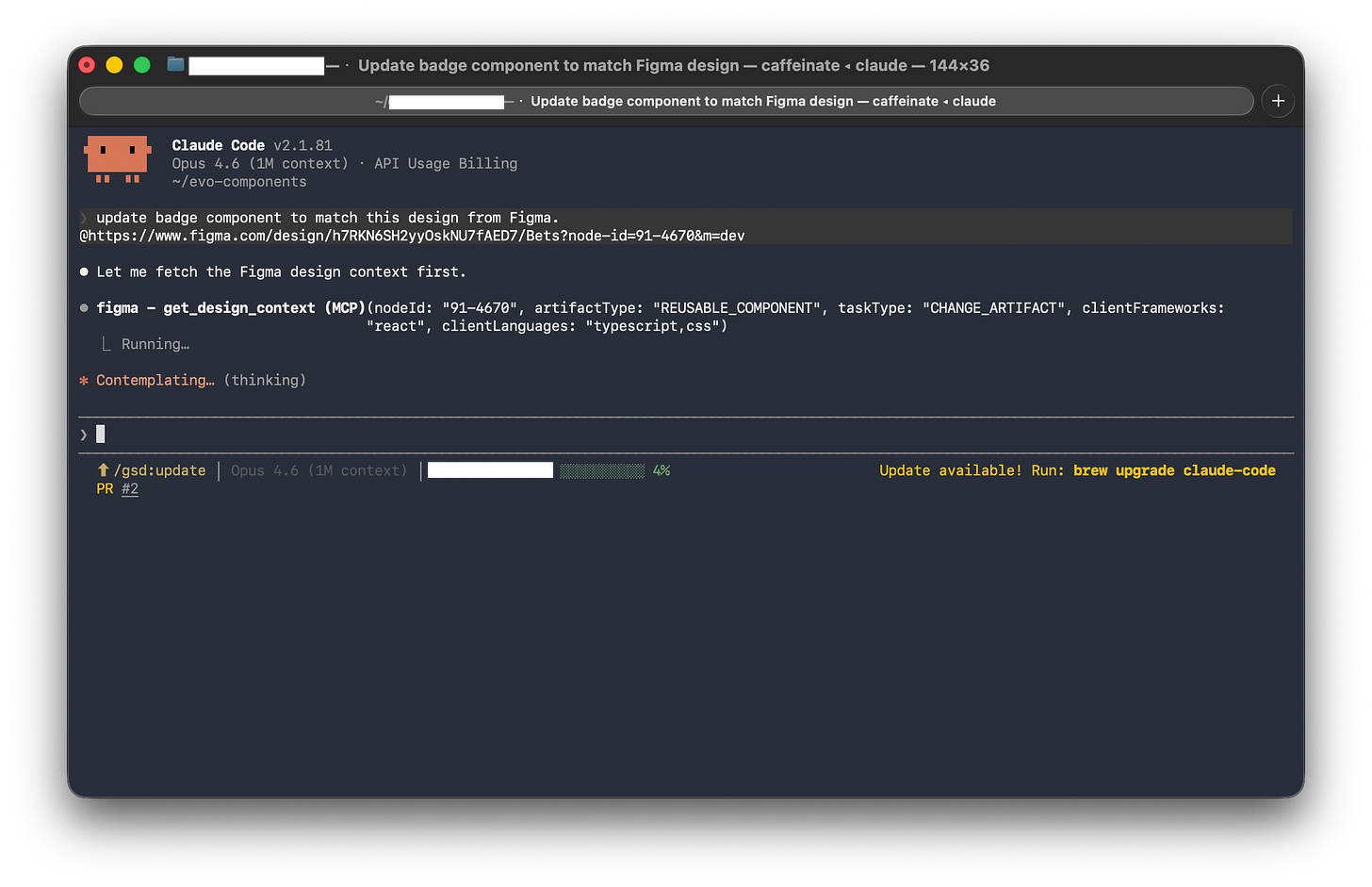This screenshot has height=887, width=1372.
Task: Click the 'Claude Code' heading text
Action: [218, 145]
